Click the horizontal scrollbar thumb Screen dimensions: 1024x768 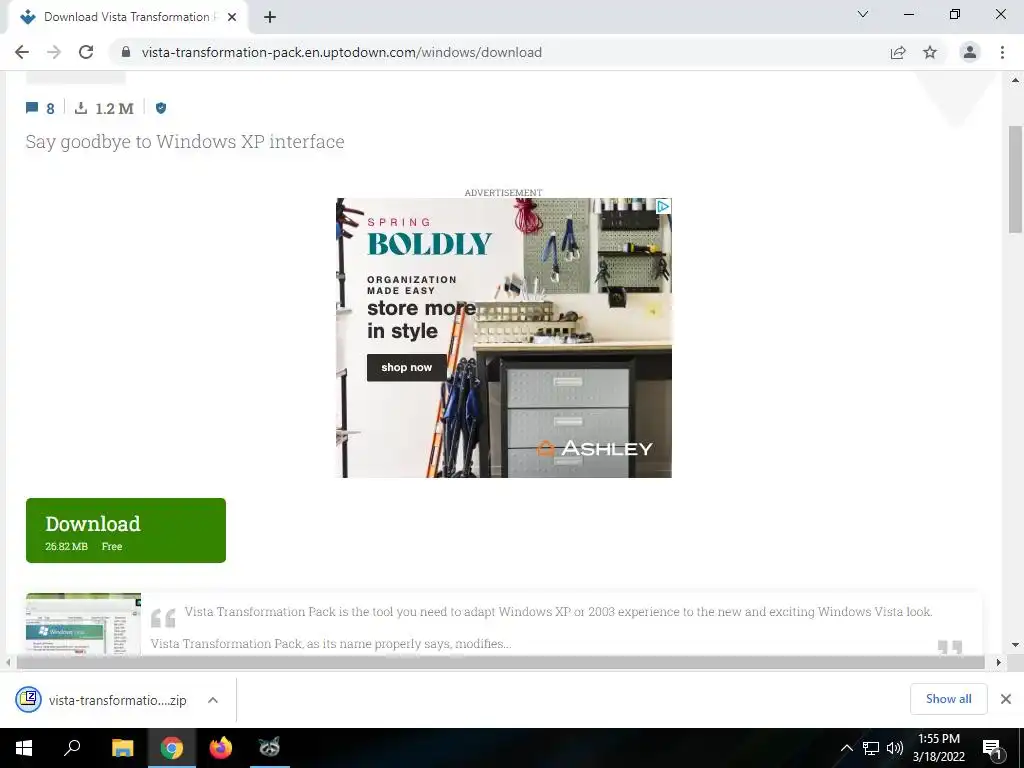point(500,662)
